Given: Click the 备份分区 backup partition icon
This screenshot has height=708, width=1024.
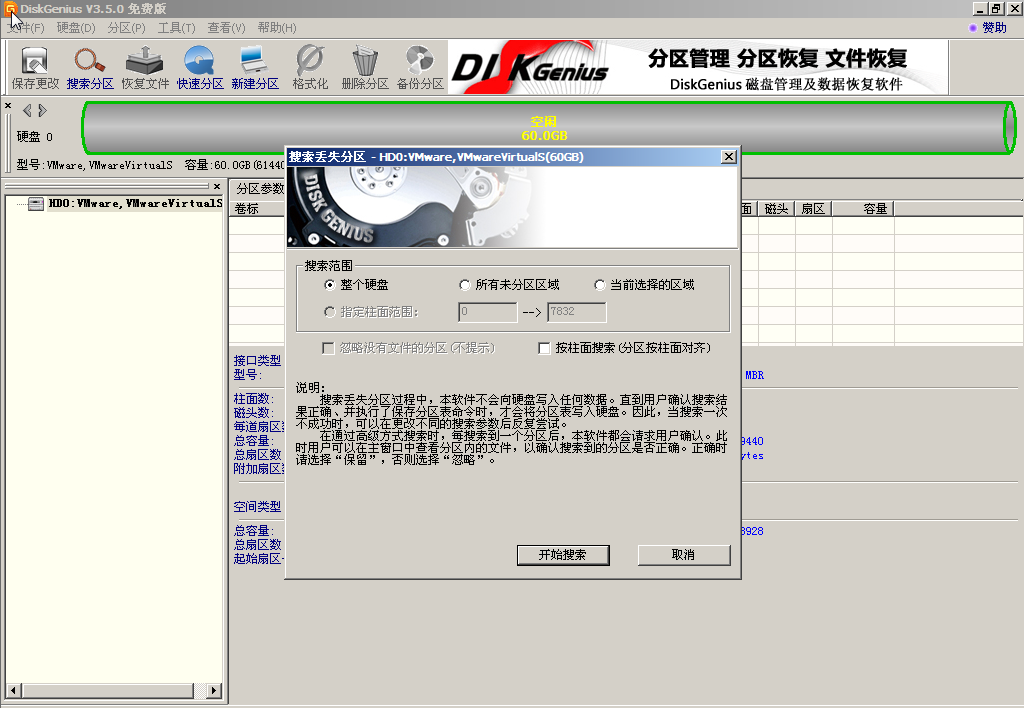Looking at the screenshot, I should point(420,67).
